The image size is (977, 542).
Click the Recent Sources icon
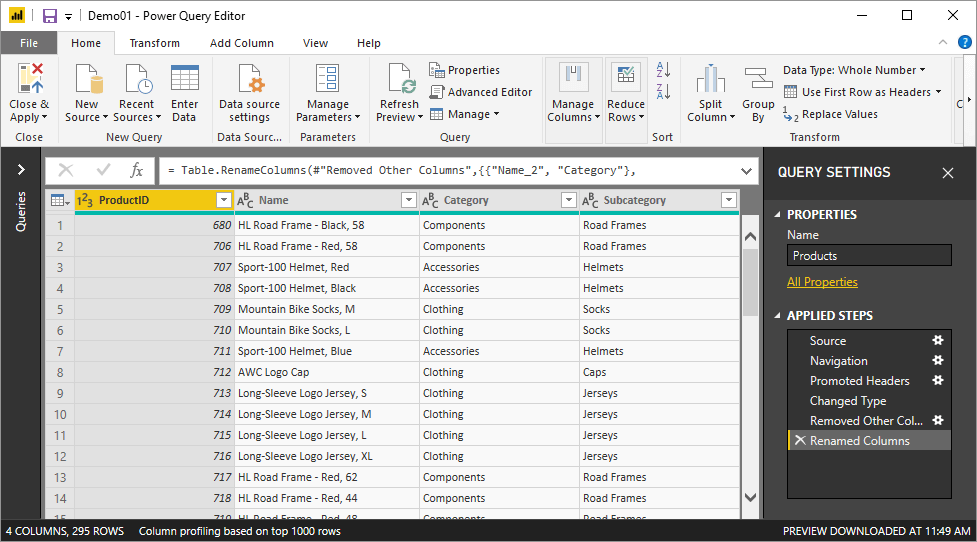pos(138,78)
